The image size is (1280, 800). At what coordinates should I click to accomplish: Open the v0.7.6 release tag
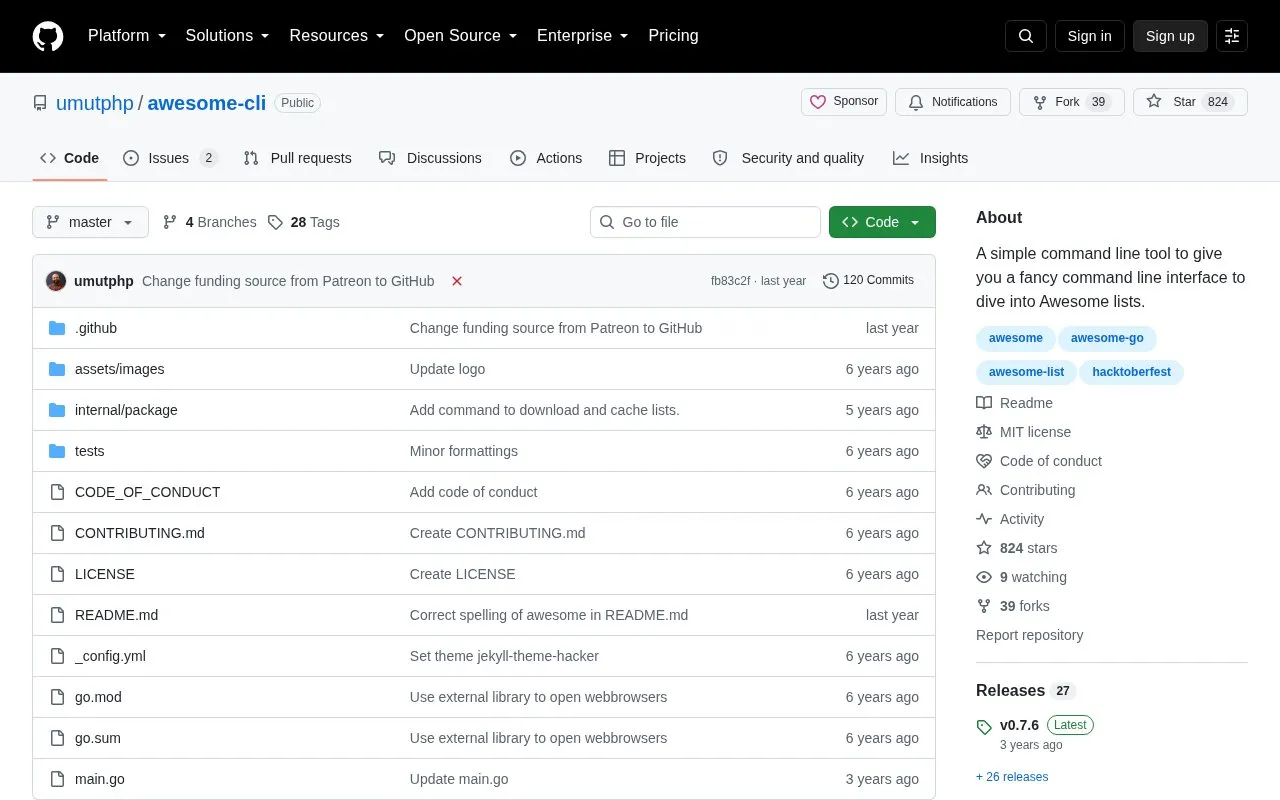[1019, 725]
